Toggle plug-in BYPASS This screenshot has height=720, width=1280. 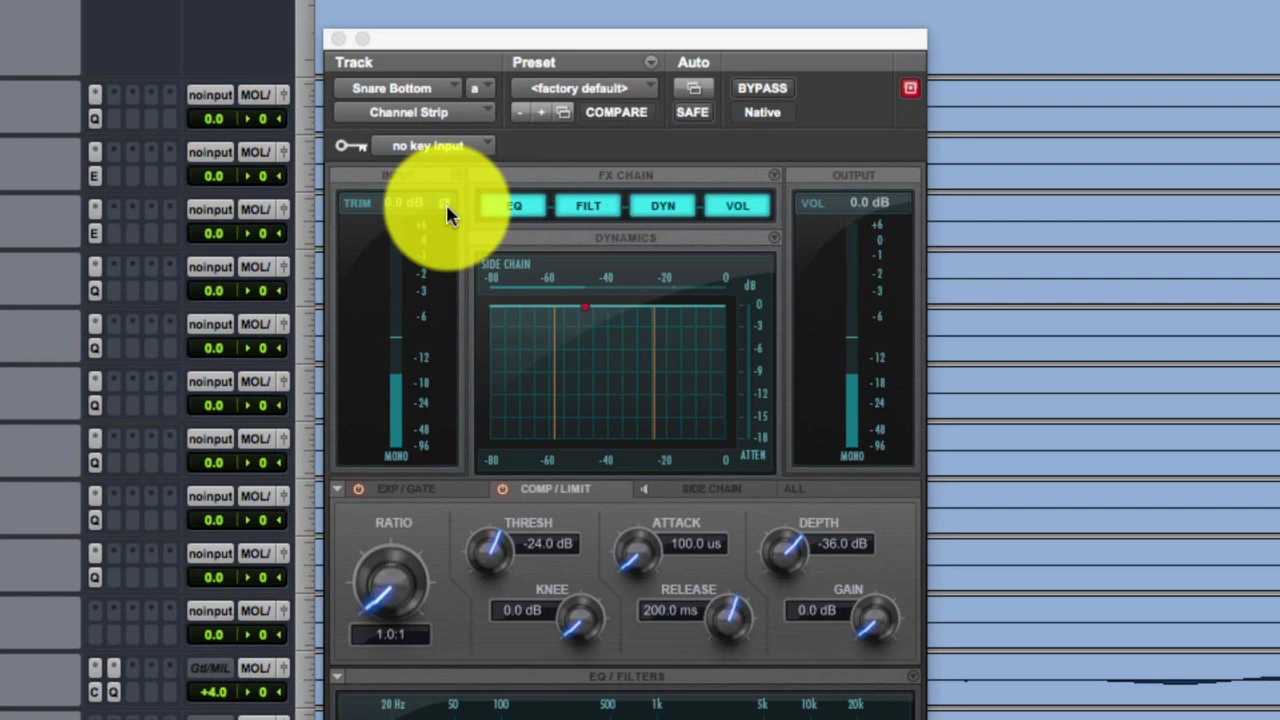pos(762,88)
